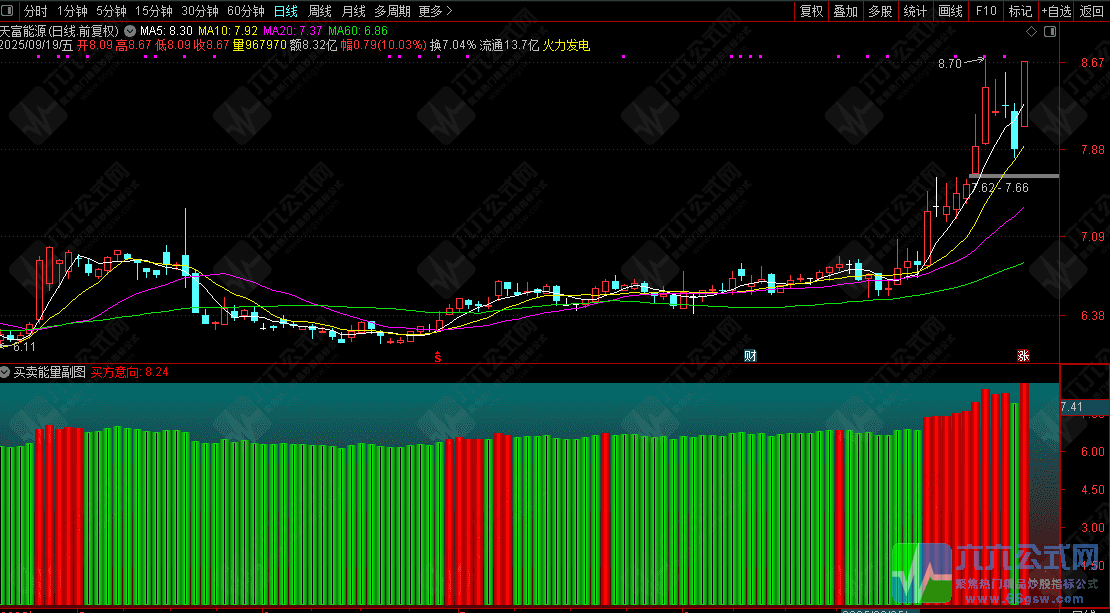Toggle the right side panel icon
Screen dimensions: 1110x613
coord(1050,32)
